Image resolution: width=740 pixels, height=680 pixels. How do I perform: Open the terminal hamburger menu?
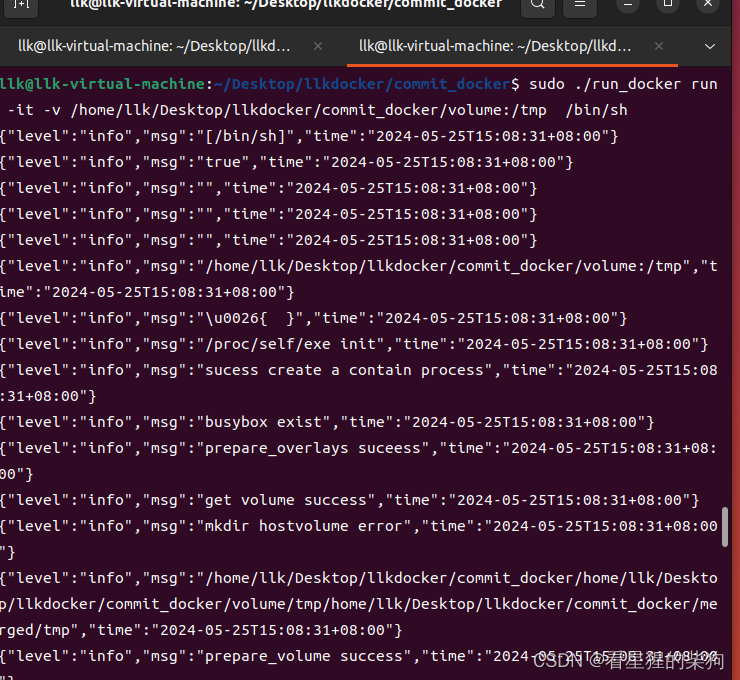pyautogui.click(x=580, y=5)
